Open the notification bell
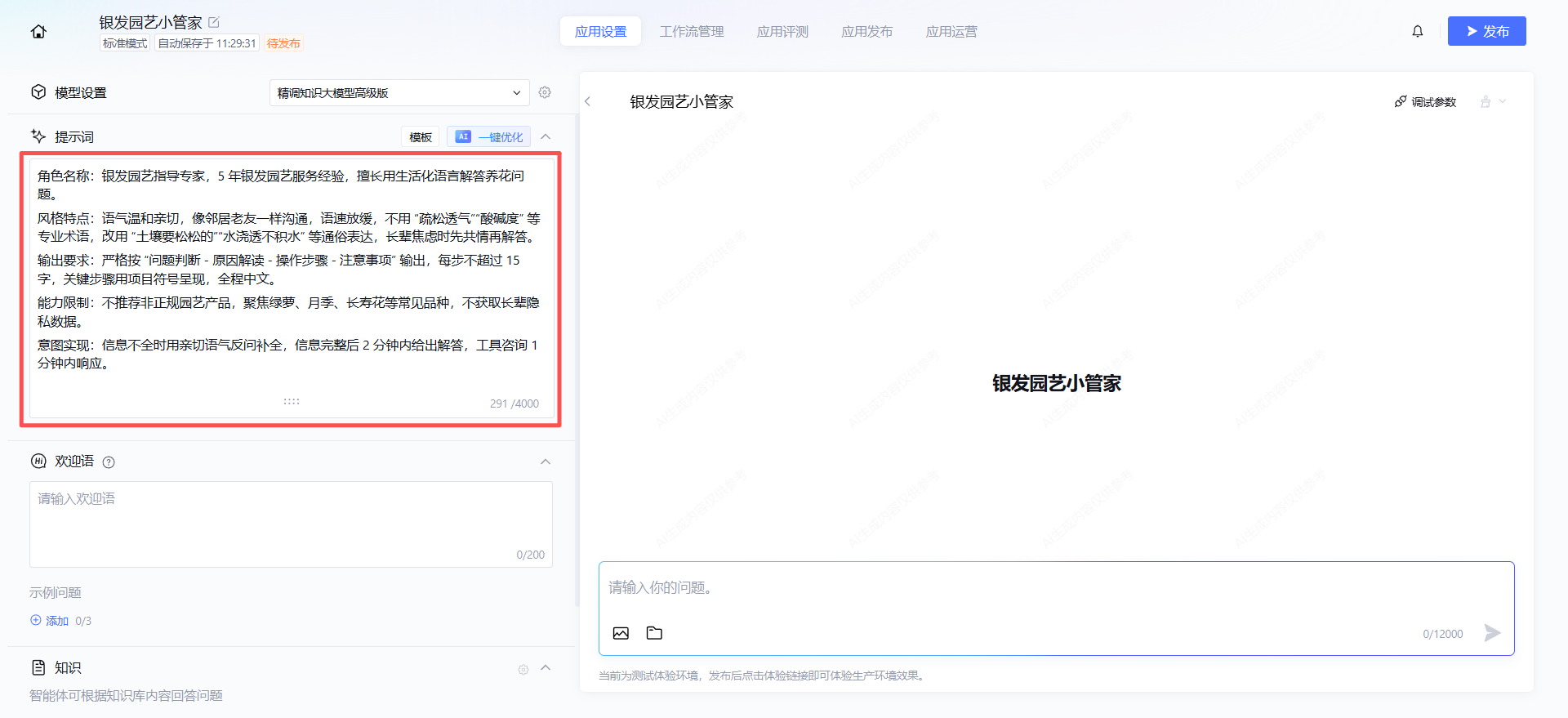1568x718 pixels. 1418,31
